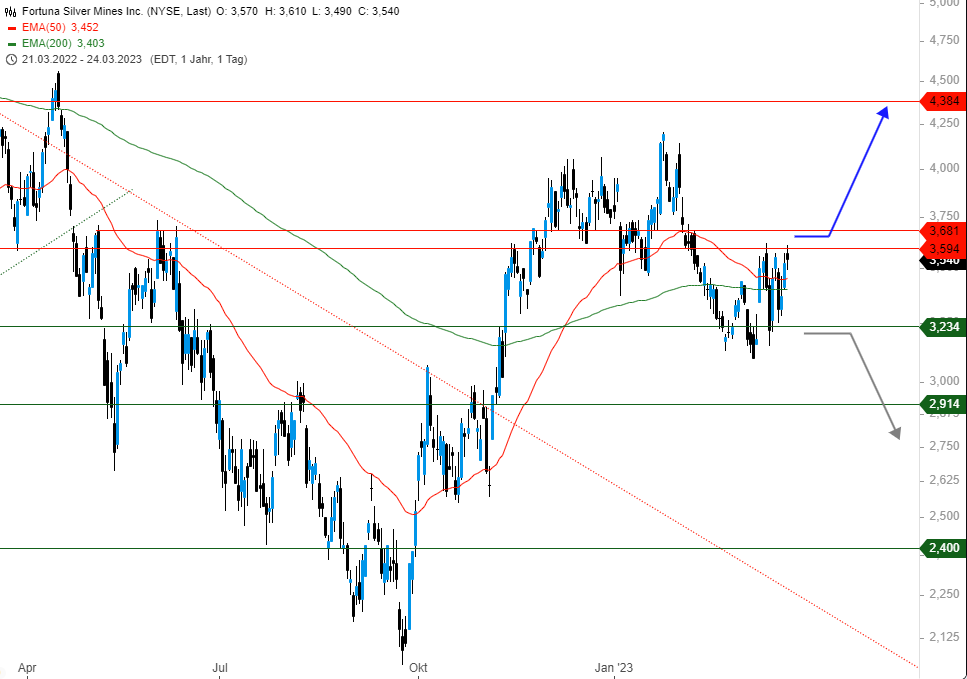Click the Apr label on time axis
The height and width of the screenshot is (679, 967).
[27, 667]
